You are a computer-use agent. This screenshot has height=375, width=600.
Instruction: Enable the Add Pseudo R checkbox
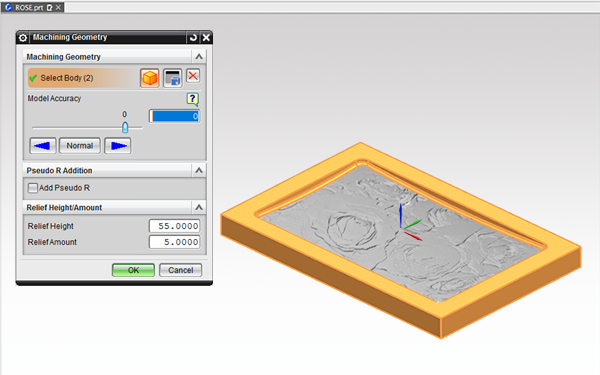tap(33, 188)
